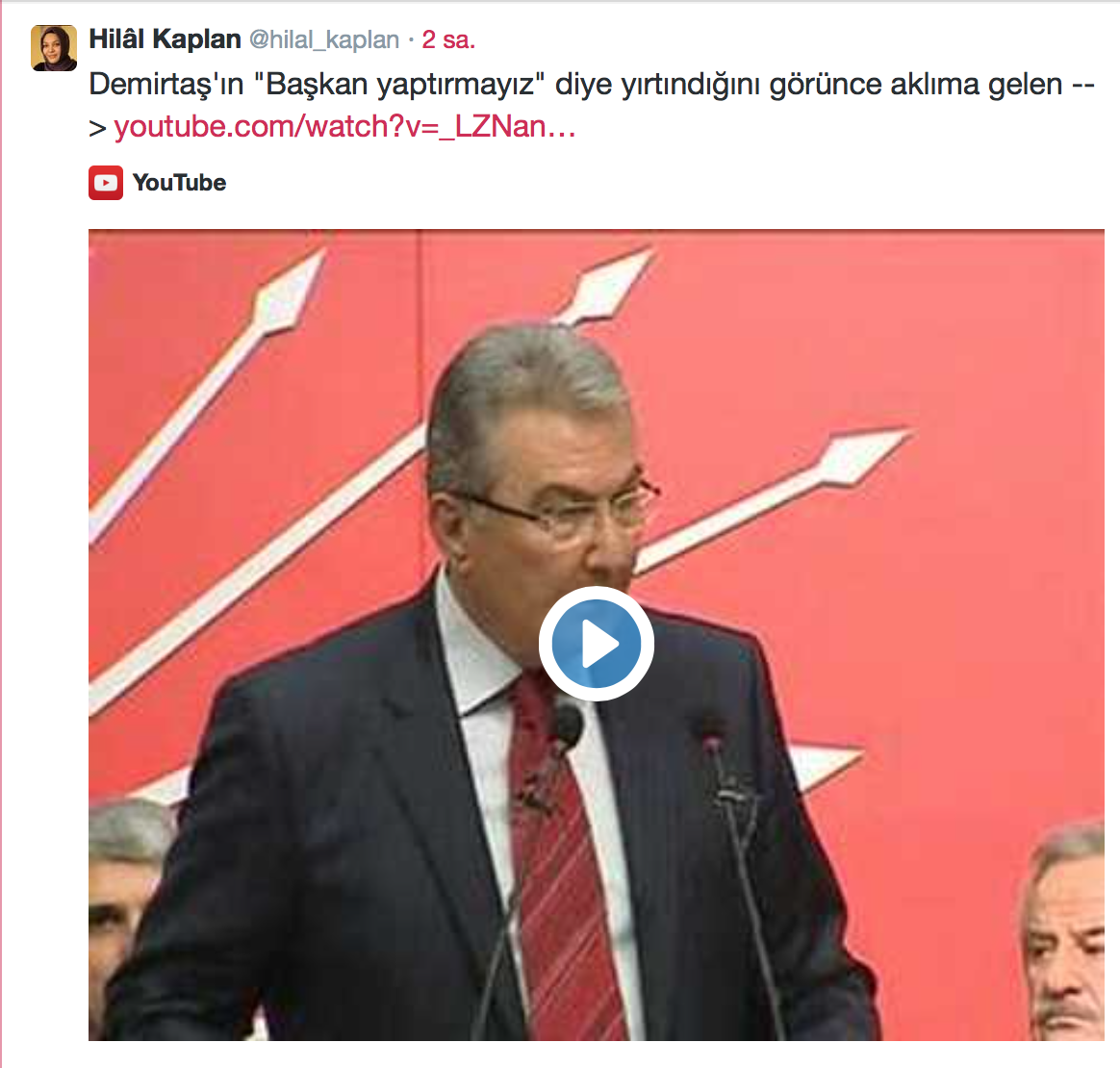
Task: Play the embedded YouTube video
Action: 597,644
